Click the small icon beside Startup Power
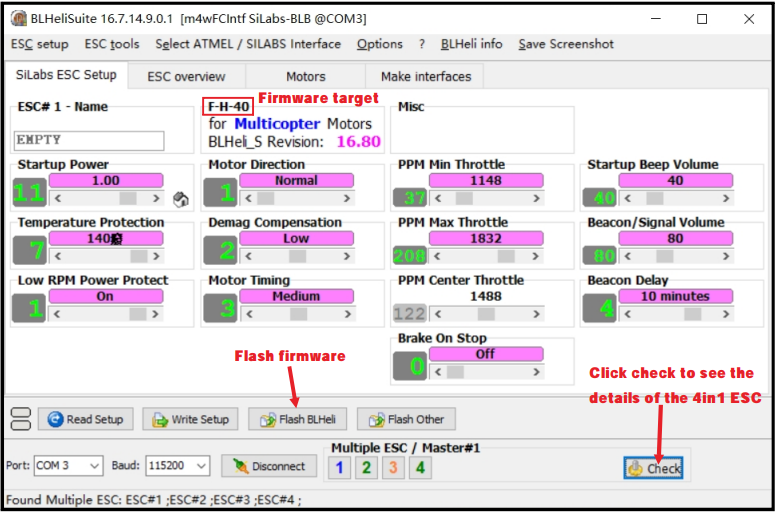This screenshot has height=512, width=776. point(181,199)
